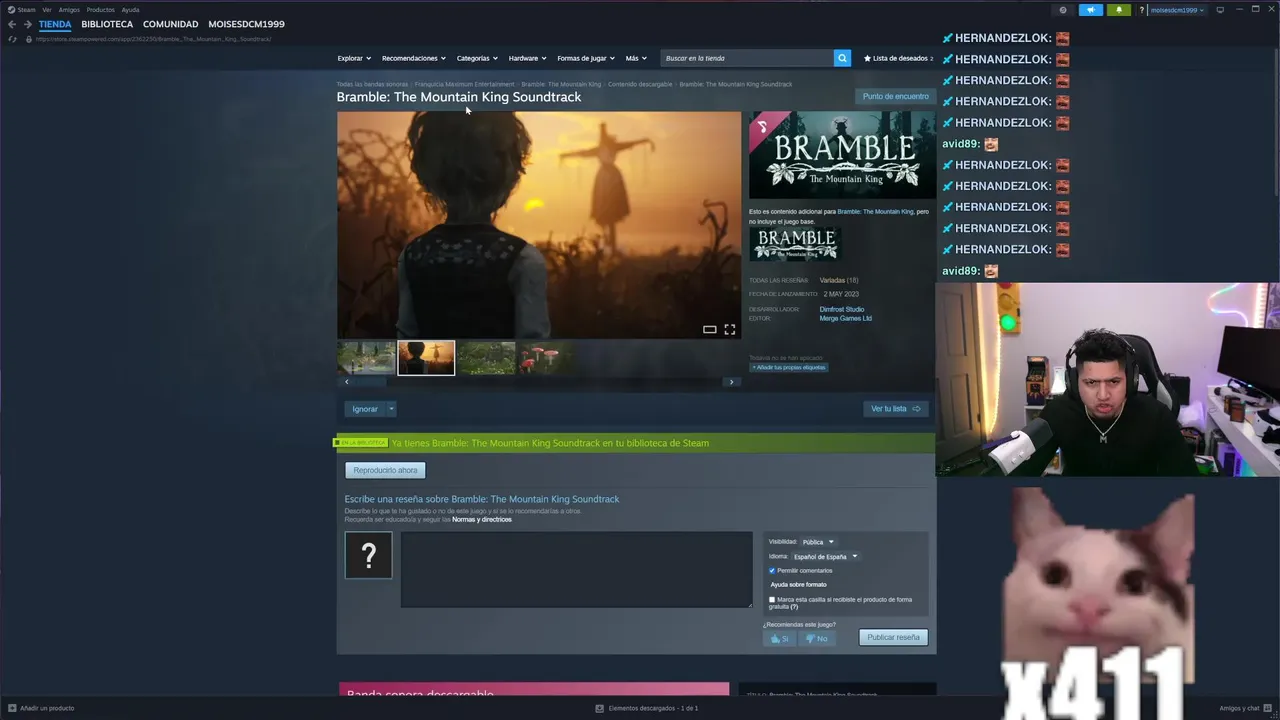1280x720 pixels.
Task: Click thumbs up Sí recommendation
Action: (779, 638)
